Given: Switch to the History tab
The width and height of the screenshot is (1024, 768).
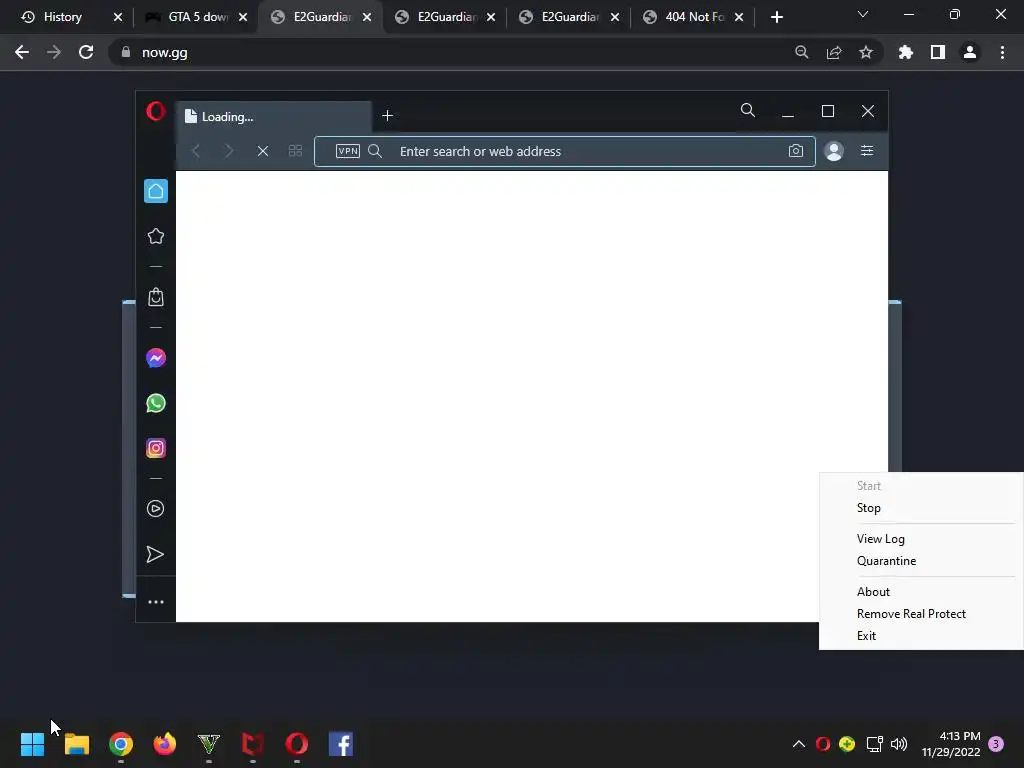Looking at the screenshot, I should click(x=63, y=17).
